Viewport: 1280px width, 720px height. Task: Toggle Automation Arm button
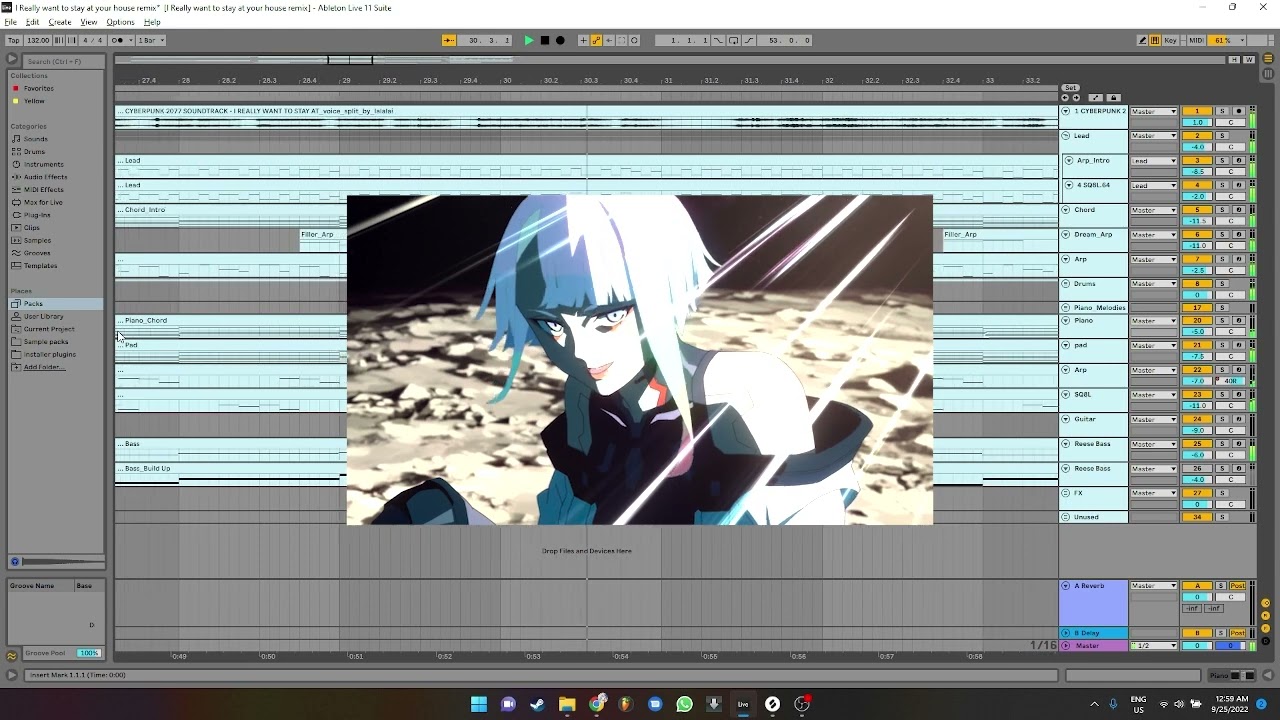pyautogui.click(x=596, y=40)
